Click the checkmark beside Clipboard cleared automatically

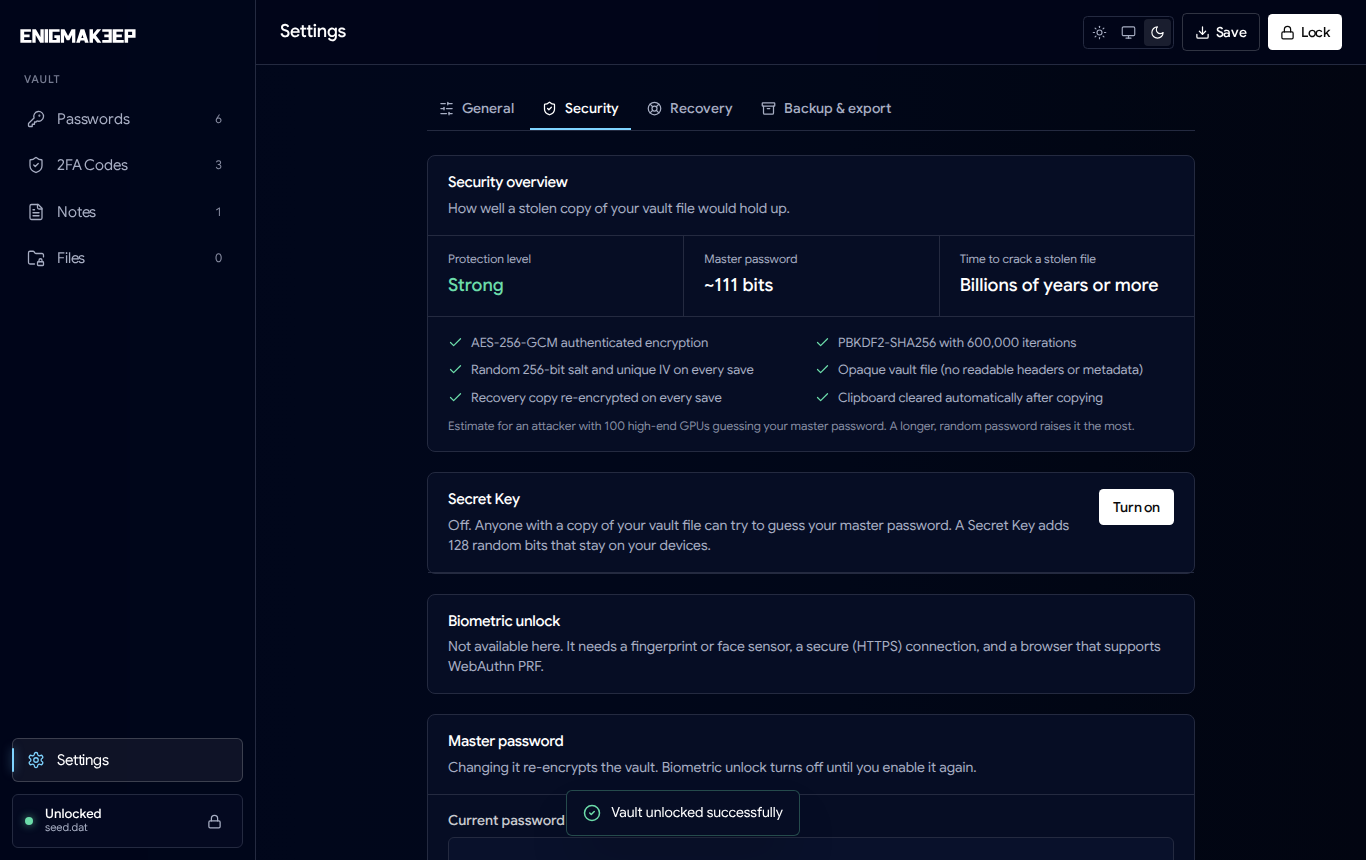[x=823, y=398]
